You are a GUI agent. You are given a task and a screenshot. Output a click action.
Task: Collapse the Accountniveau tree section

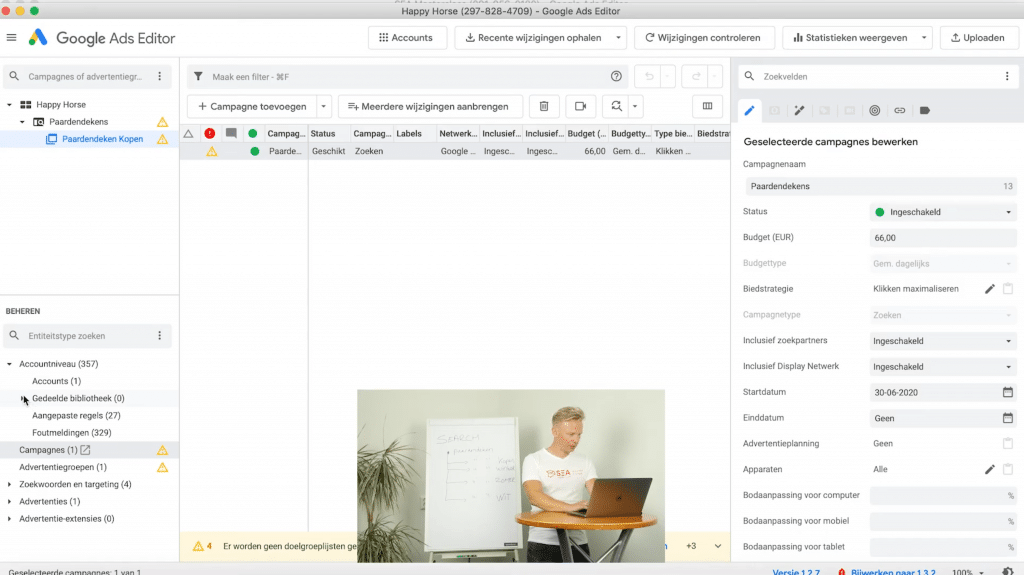[10, 364]
